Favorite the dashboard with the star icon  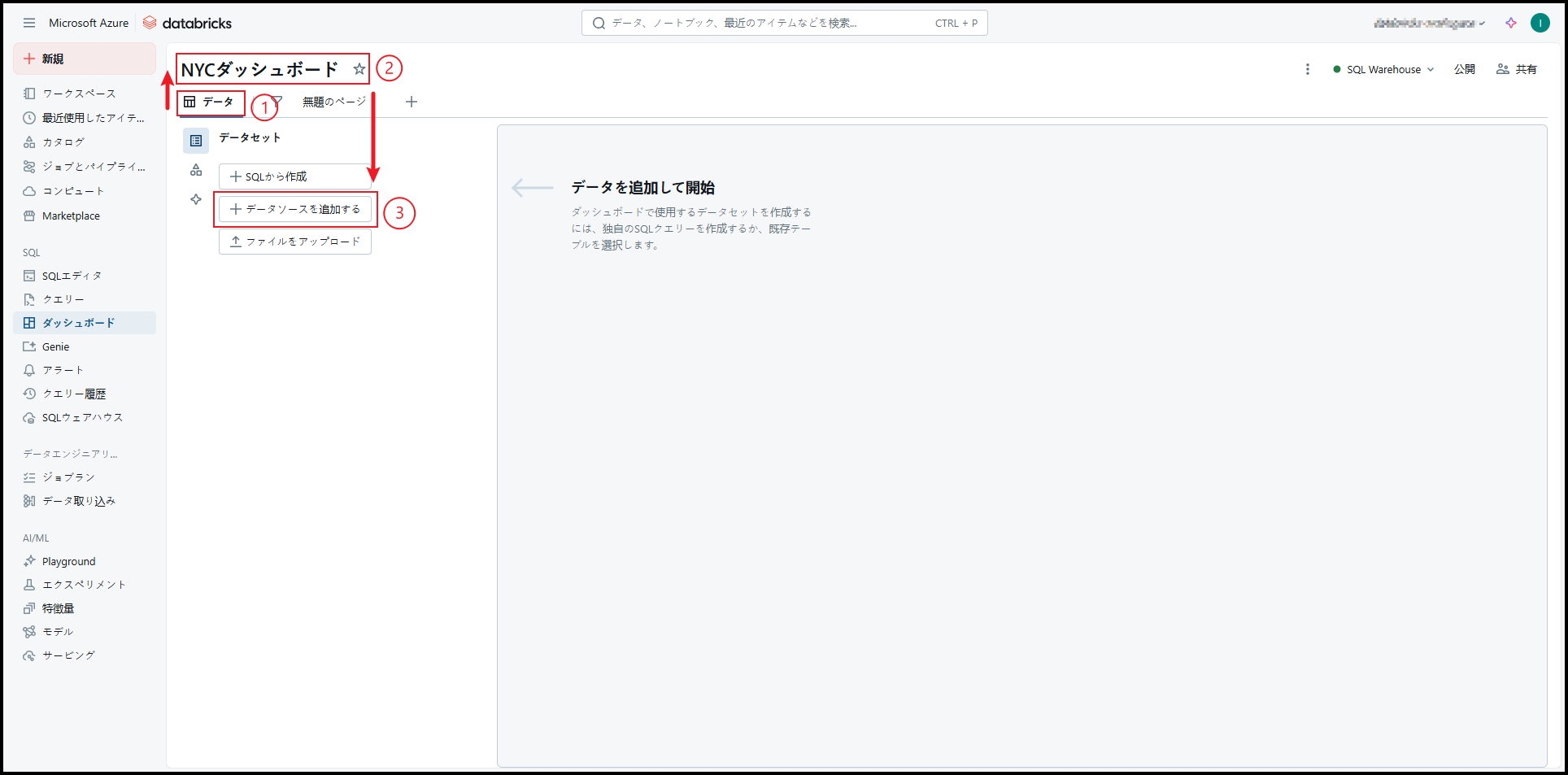click(x=359, y=69)
